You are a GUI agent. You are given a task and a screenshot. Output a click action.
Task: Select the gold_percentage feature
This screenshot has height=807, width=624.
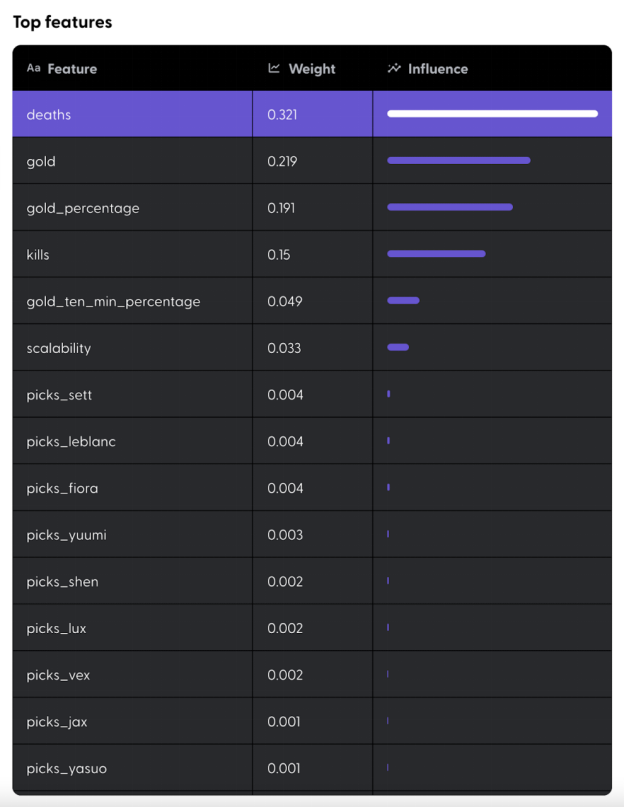83,208
